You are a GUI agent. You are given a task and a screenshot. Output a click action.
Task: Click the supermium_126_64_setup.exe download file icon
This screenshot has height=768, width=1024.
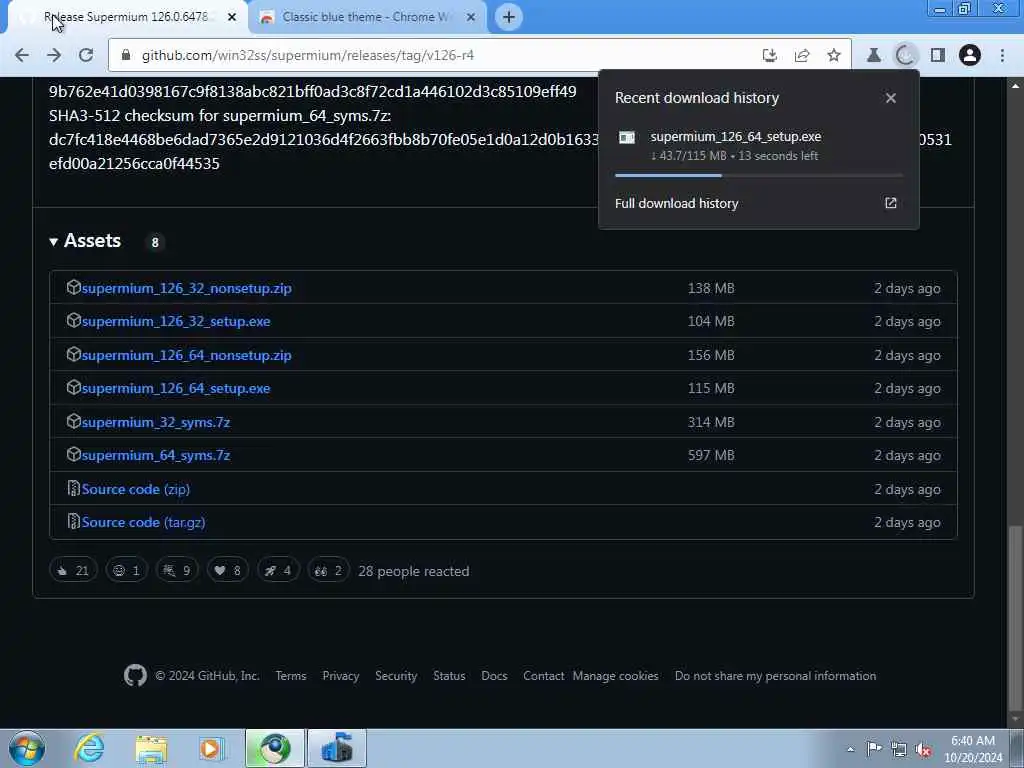(627, 137)
